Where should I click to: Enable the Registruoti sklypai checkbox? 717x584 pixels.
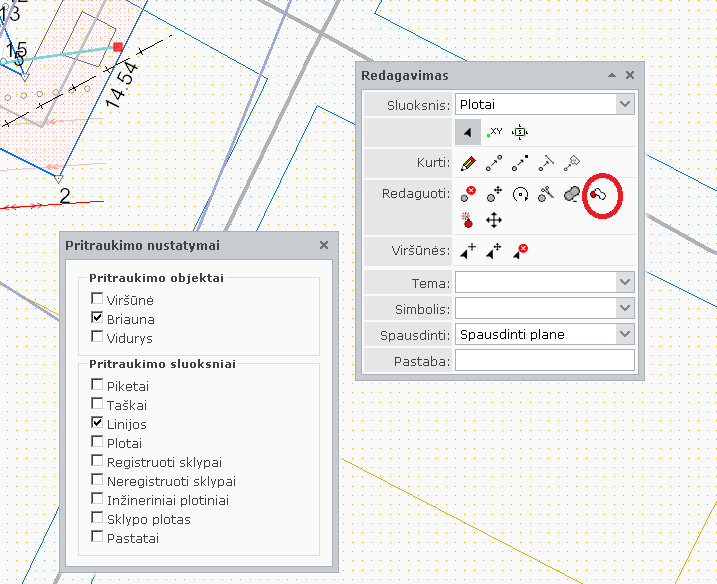click(x=97, y=461)
